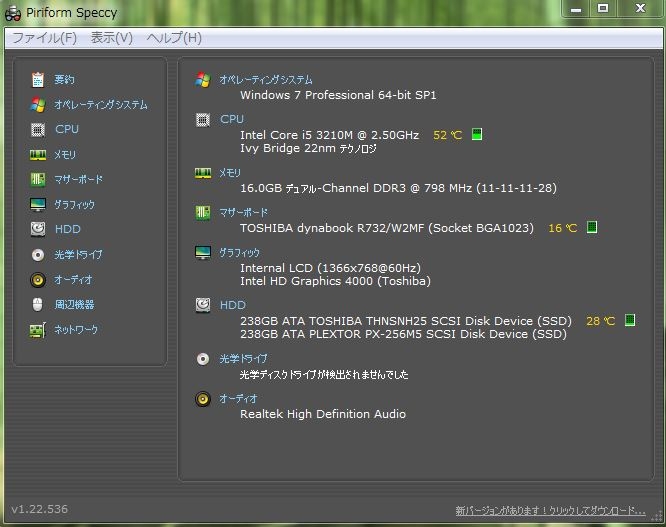
Task: Select 周辺機器 in the sidebar
Action: (74, 304)
